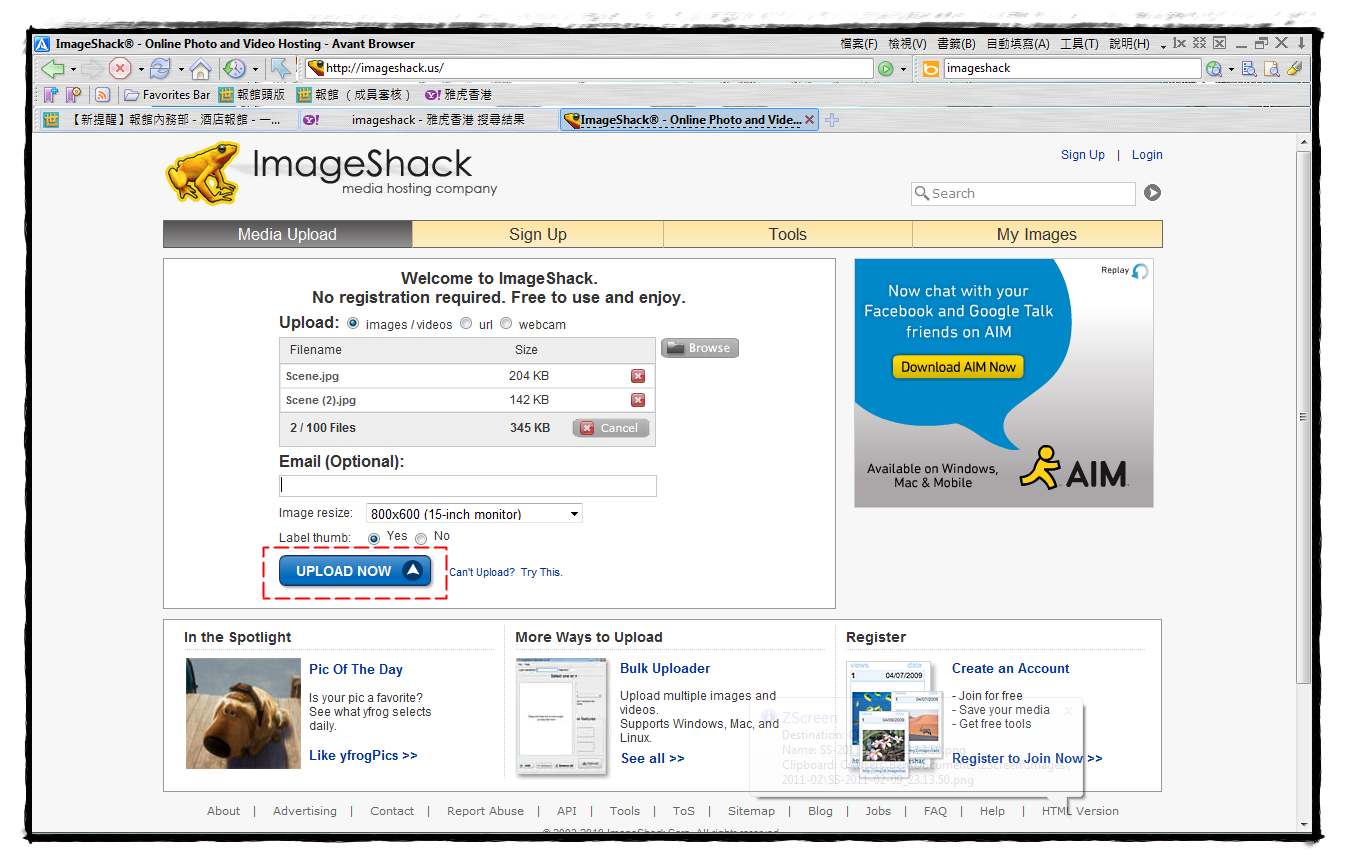The height and width of the screenshot is (865, 1346).
Task: Set Label thumb to No
Action: [421, 539]
